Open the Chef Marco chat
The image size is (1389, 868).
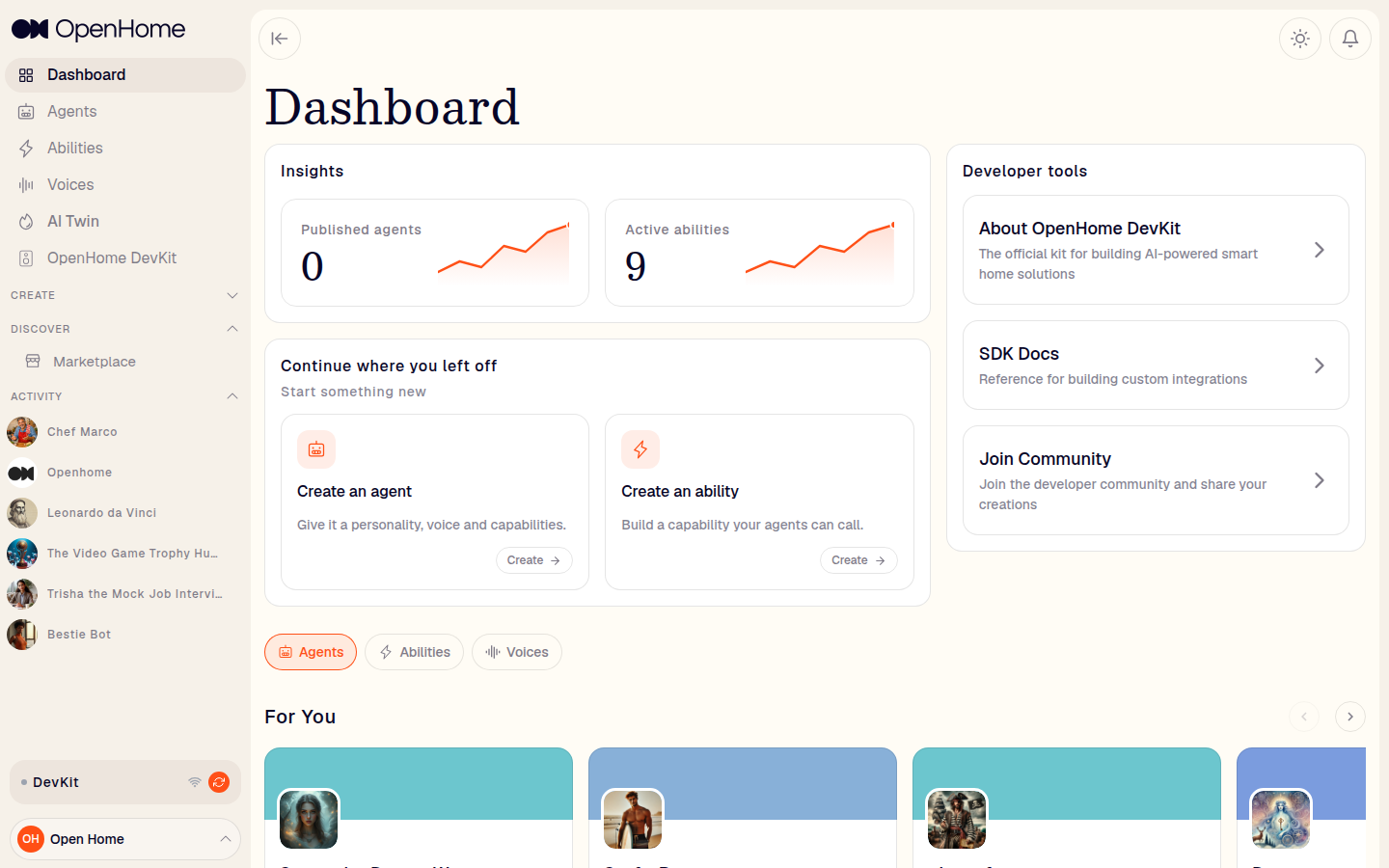point(125,432)
